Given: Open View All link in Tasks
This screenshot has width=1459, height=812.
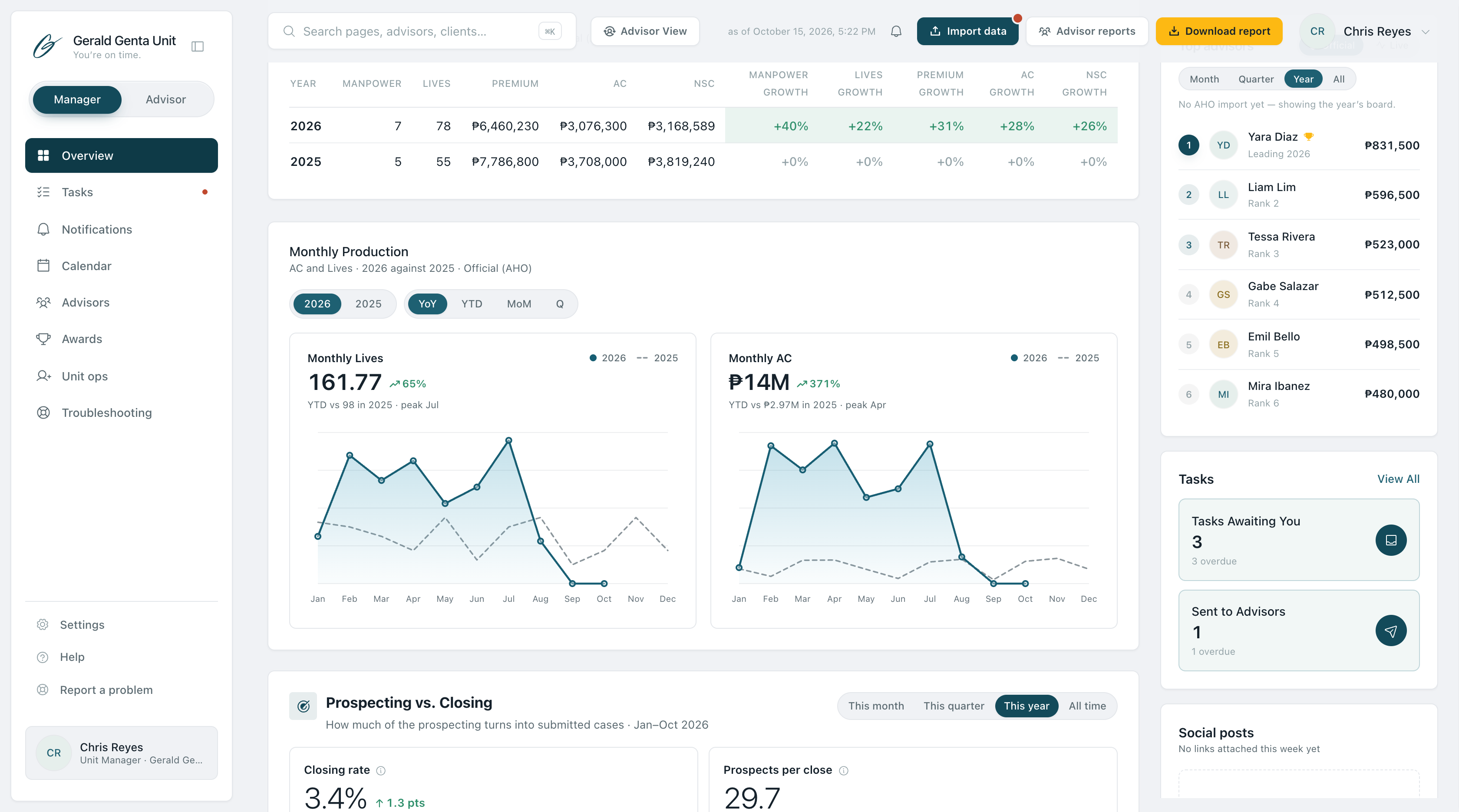Looking at the screenshot, I should (1398, 479).
